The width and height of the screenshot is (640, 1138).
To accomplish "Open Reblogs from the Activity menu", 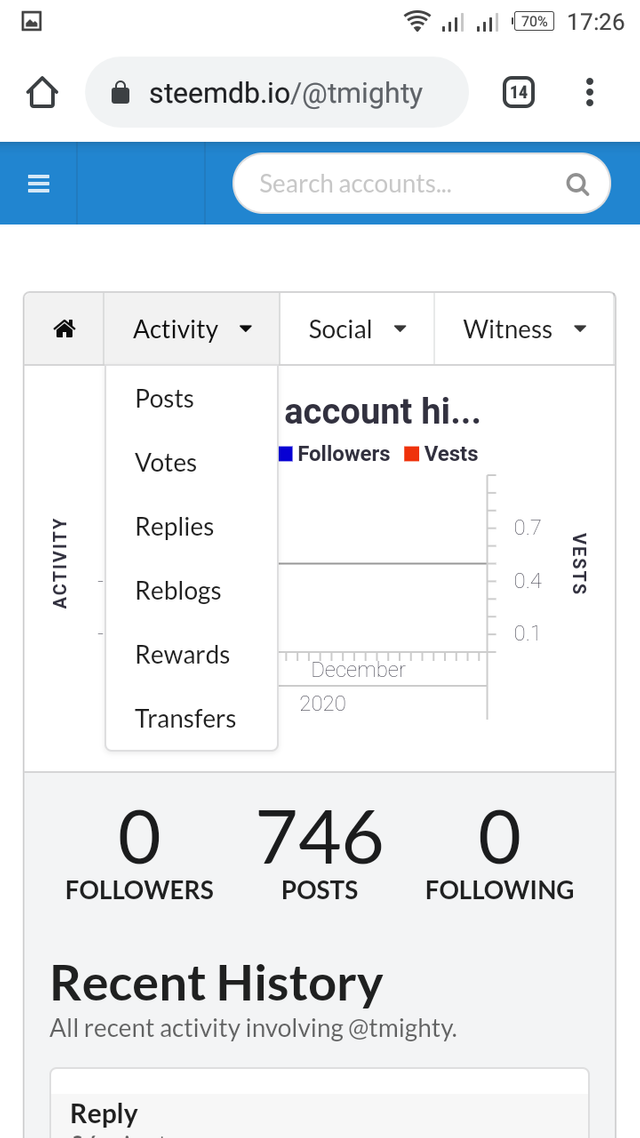I will pos(178,591).
